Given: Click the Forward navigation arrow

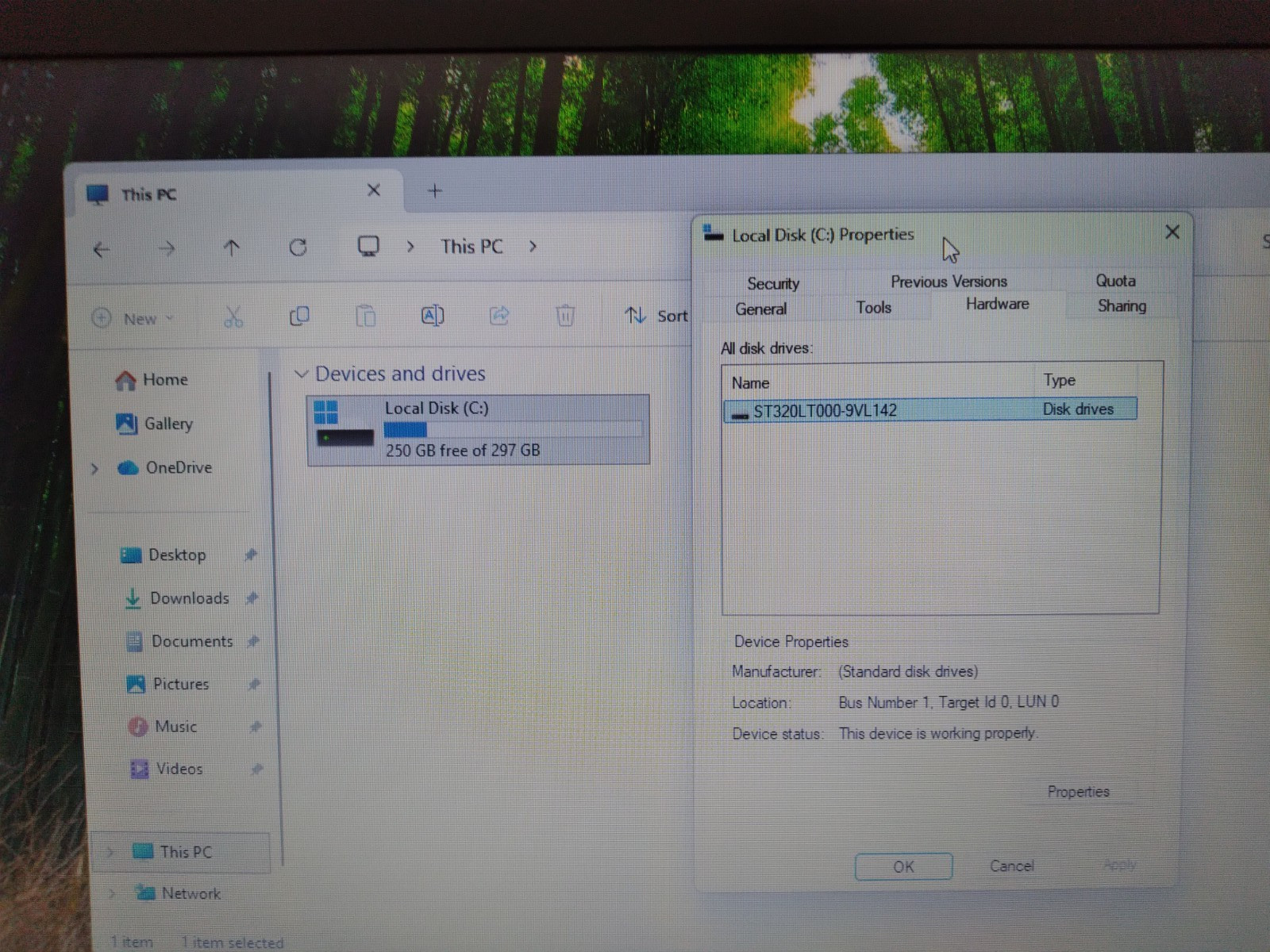Looking at the screenshot, I should click(x=166, y=249).
